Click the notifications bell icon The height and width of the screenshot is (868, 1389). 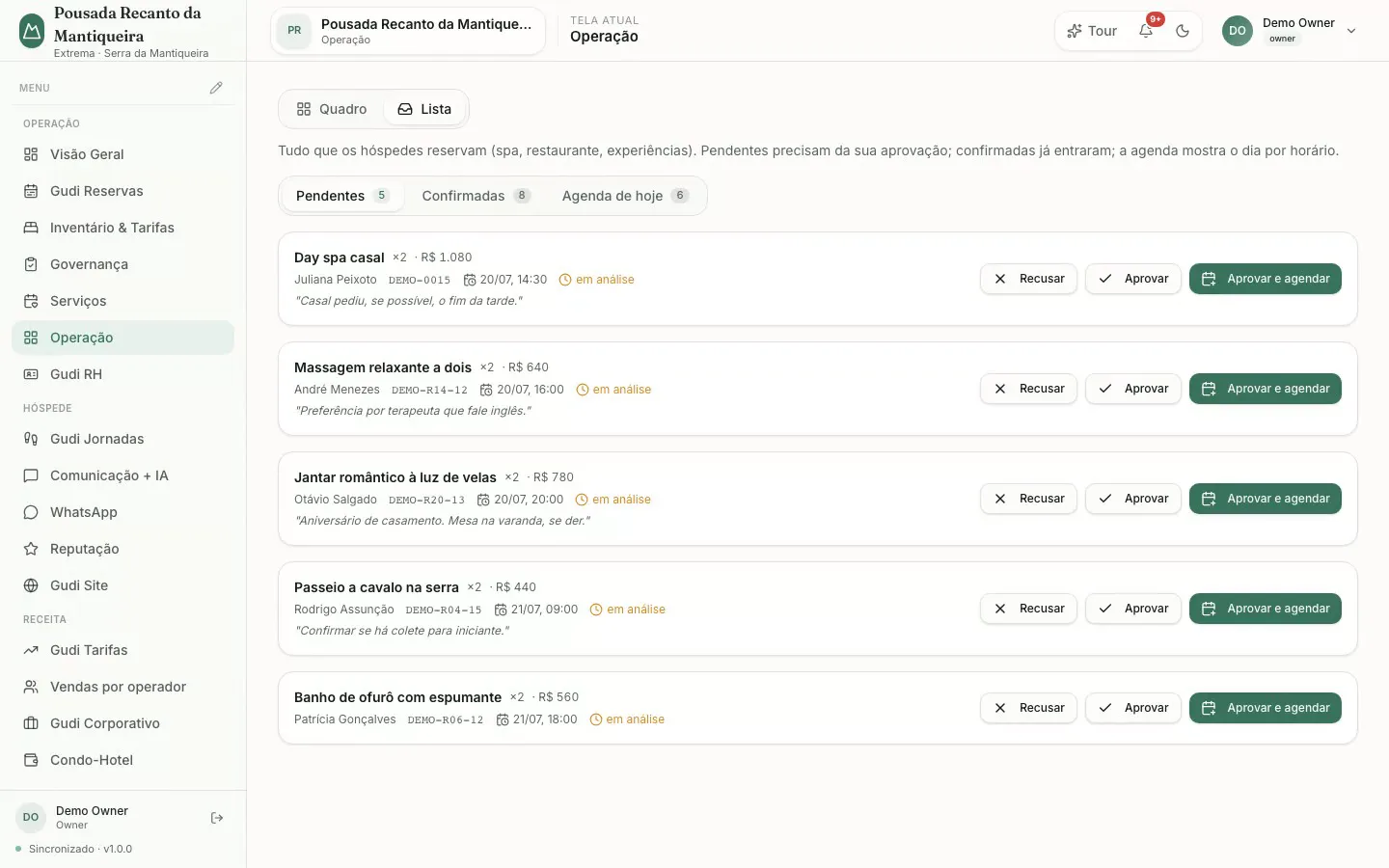click(x=1146, y=31)
